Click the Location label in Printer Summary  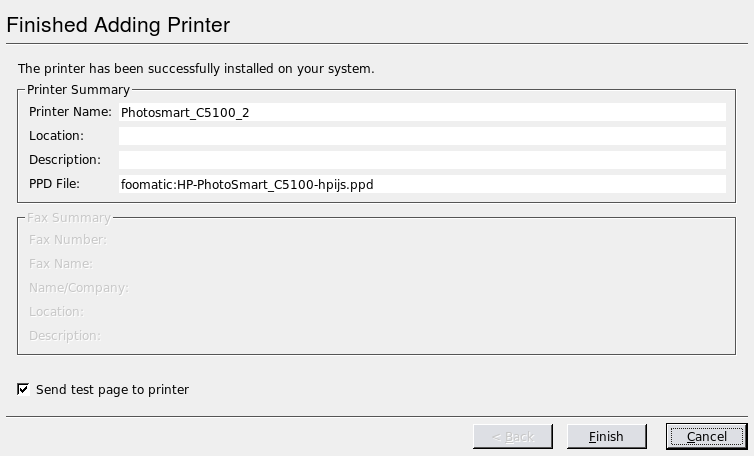pos(56,136)
